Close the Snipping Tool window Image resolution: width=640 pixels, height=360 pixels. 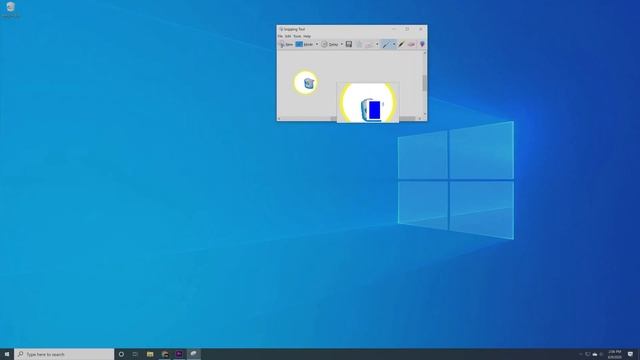(x=420, y=29)
